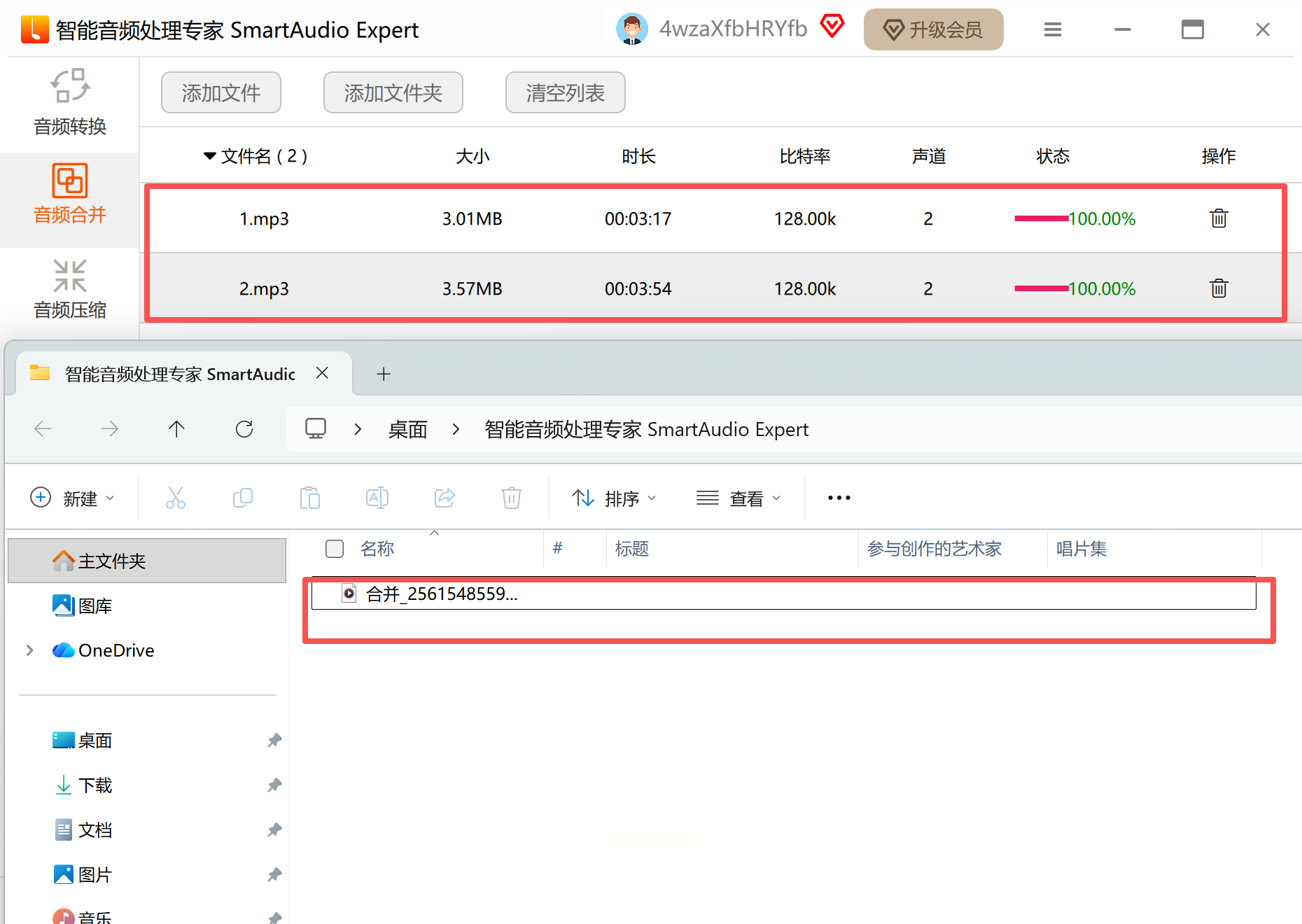Toggle the select-all checkbox beside 名称

pos(335,549)
